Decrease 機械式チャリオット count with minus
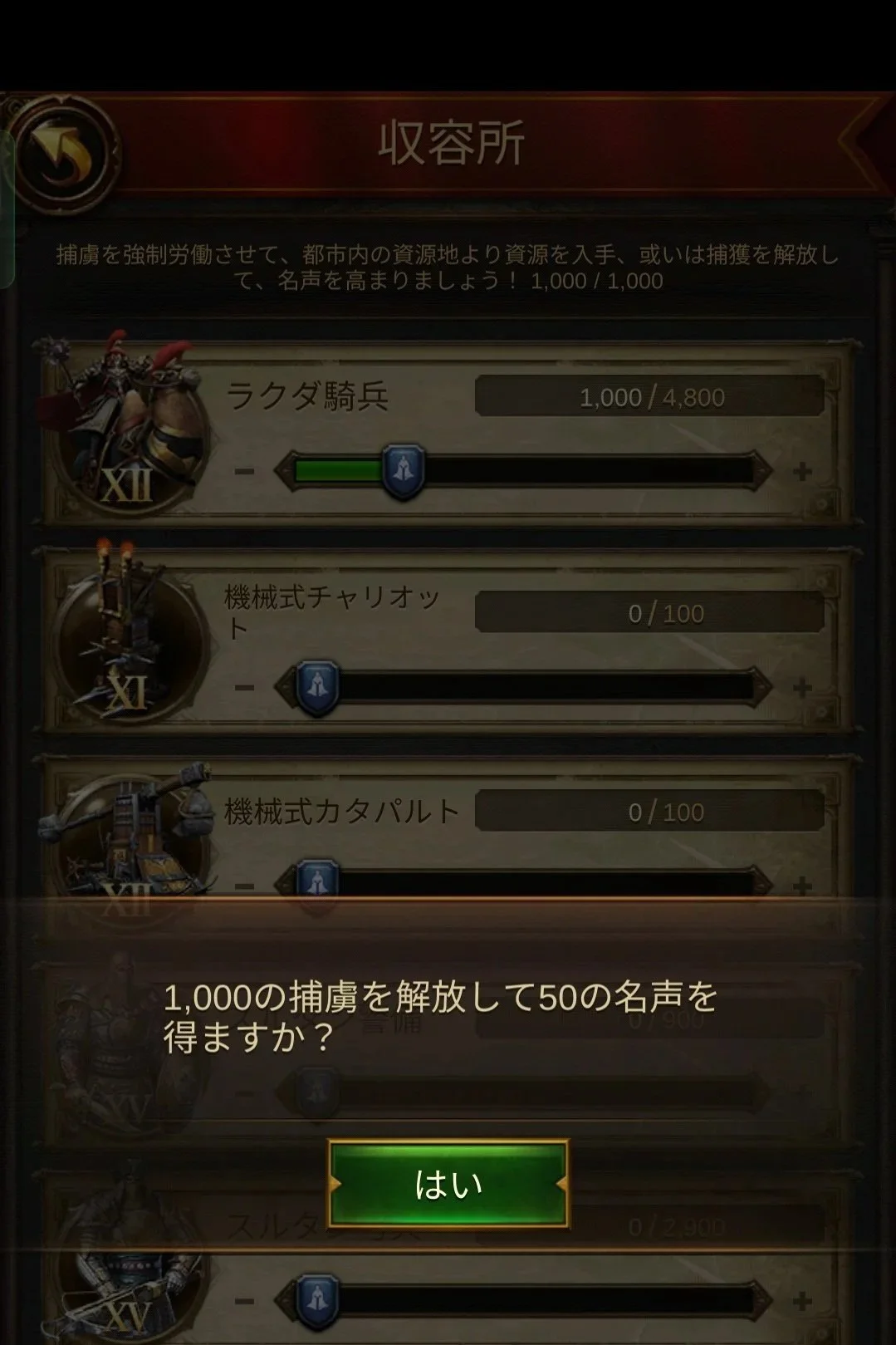Viewport: 896px width, 1345px height. 244,688
